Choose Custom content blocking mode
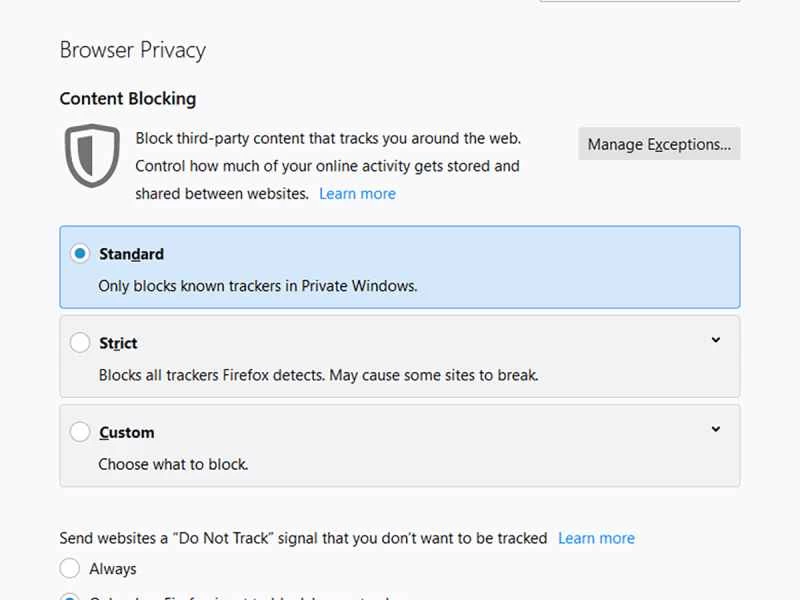 point(80,432)
